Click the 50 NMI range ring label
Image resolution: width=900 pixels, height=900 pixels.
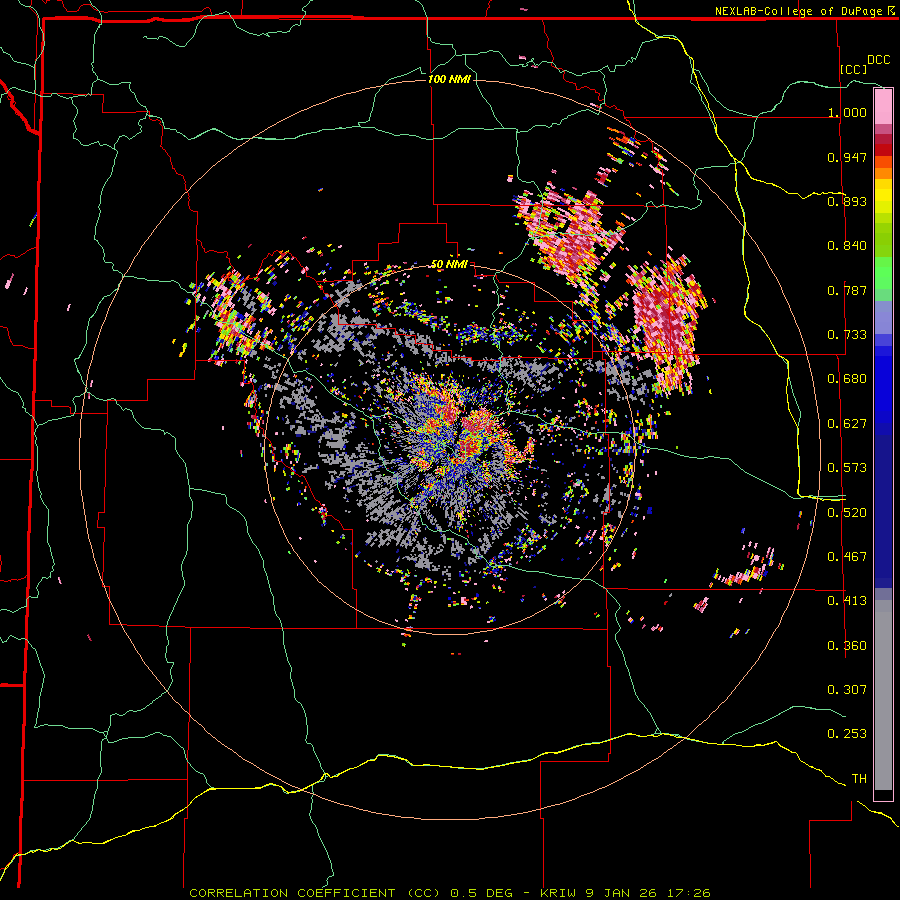[x=449, y=265]
